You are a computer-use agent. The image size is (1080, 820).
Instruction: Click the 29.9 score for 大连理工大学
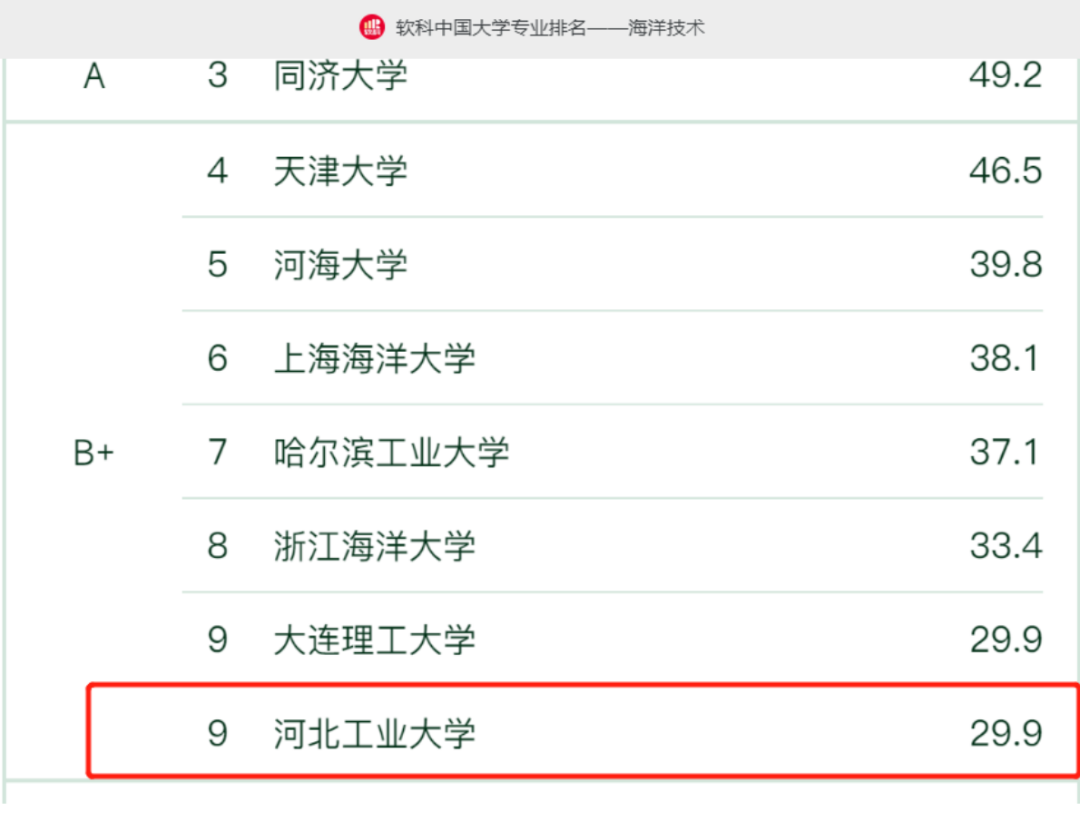[x=1005, y=640]
